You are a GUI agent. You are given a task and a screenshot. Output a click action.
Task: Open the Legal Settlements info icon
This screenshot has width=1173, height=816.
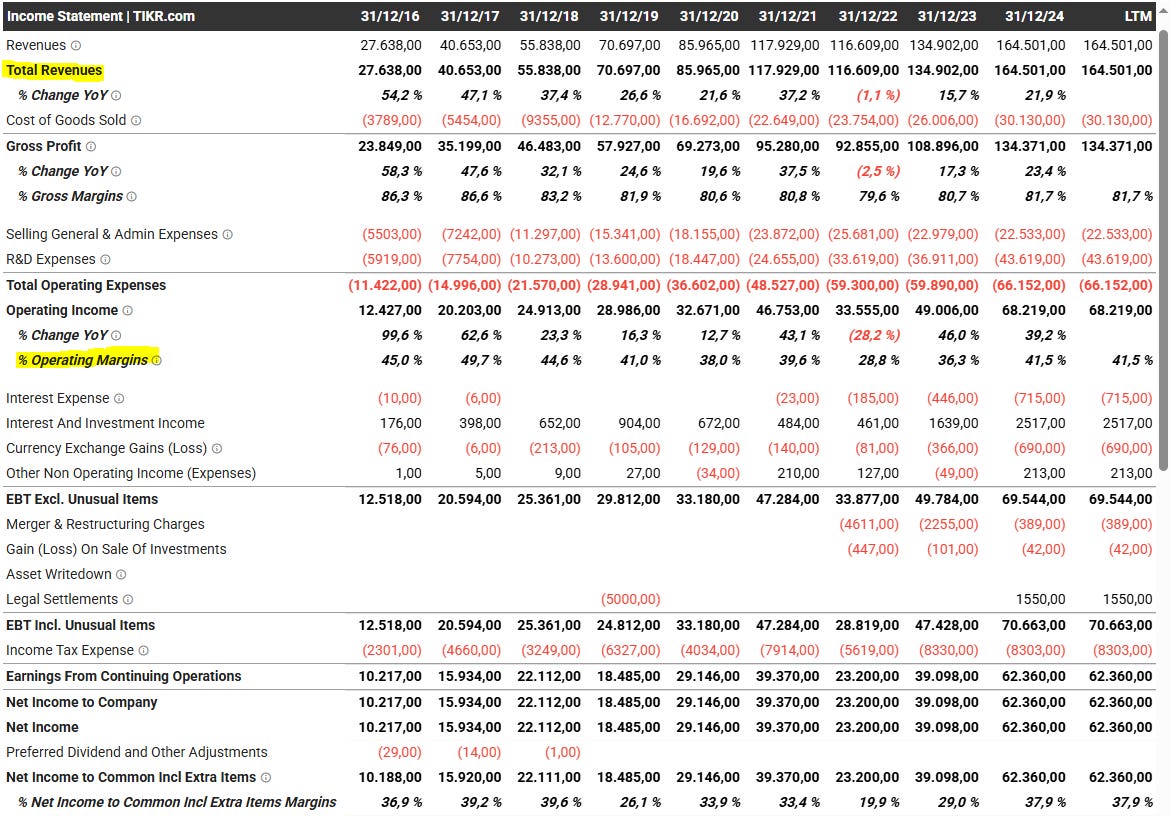128,600
